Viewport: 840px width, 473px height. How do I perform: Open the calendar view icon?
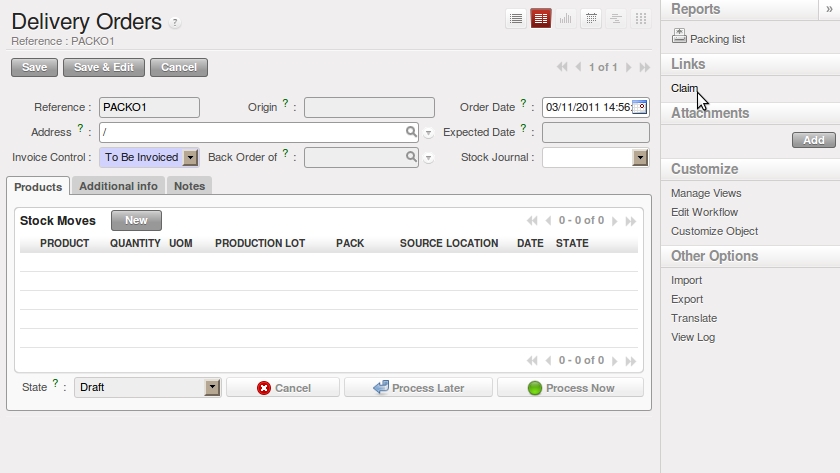point(591,18)
